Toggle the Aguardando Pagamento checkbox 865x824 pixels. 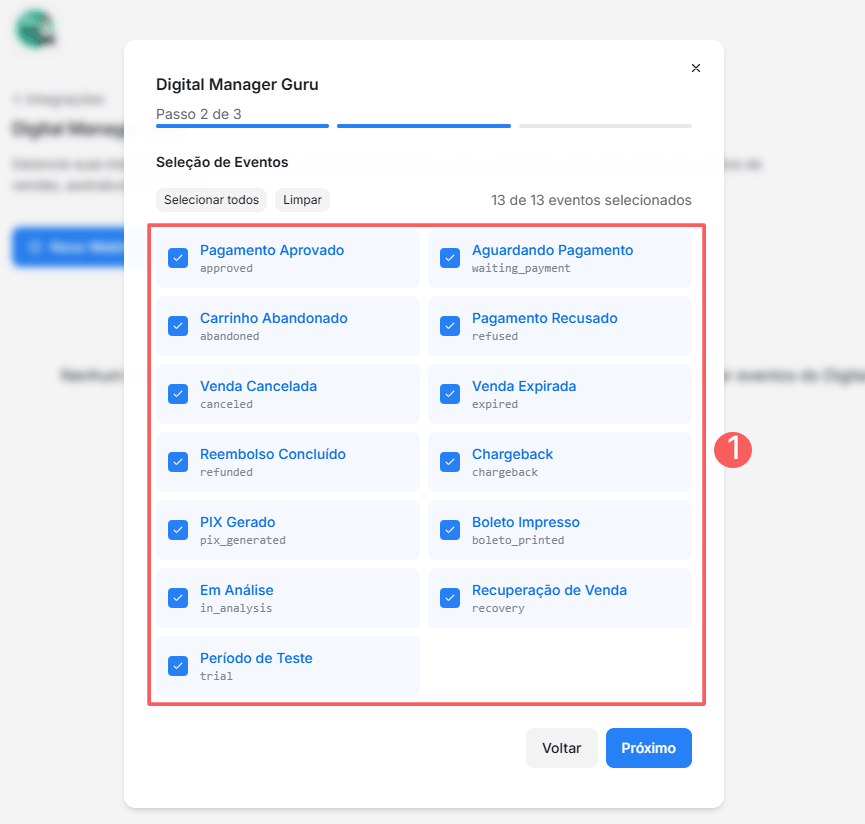[450, 258]
